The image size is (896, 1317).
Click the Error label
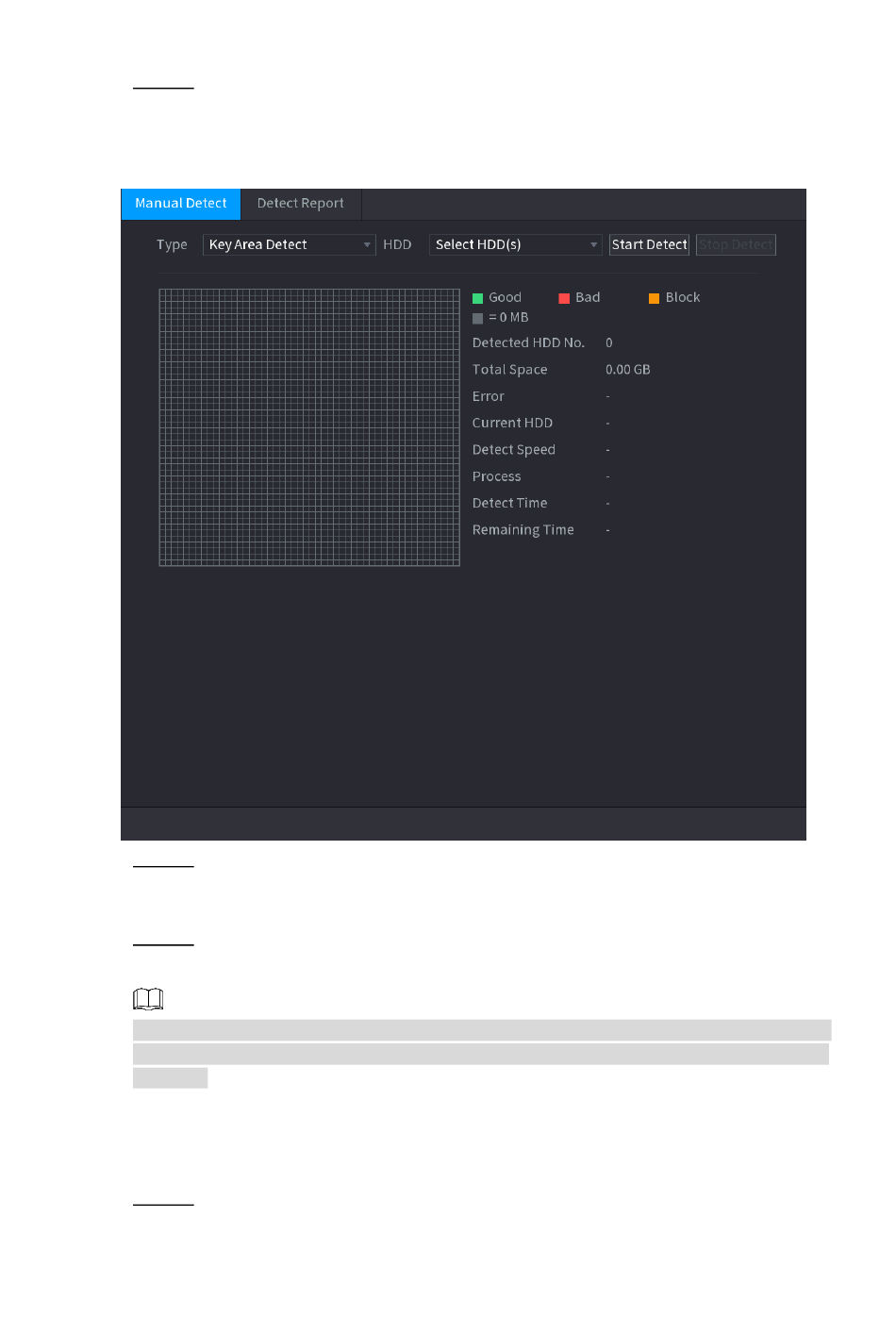489,396
